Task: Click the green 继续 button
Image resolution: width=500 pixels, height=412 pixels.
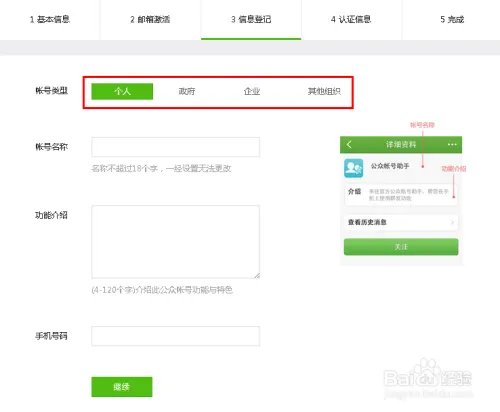Action: 122,387
